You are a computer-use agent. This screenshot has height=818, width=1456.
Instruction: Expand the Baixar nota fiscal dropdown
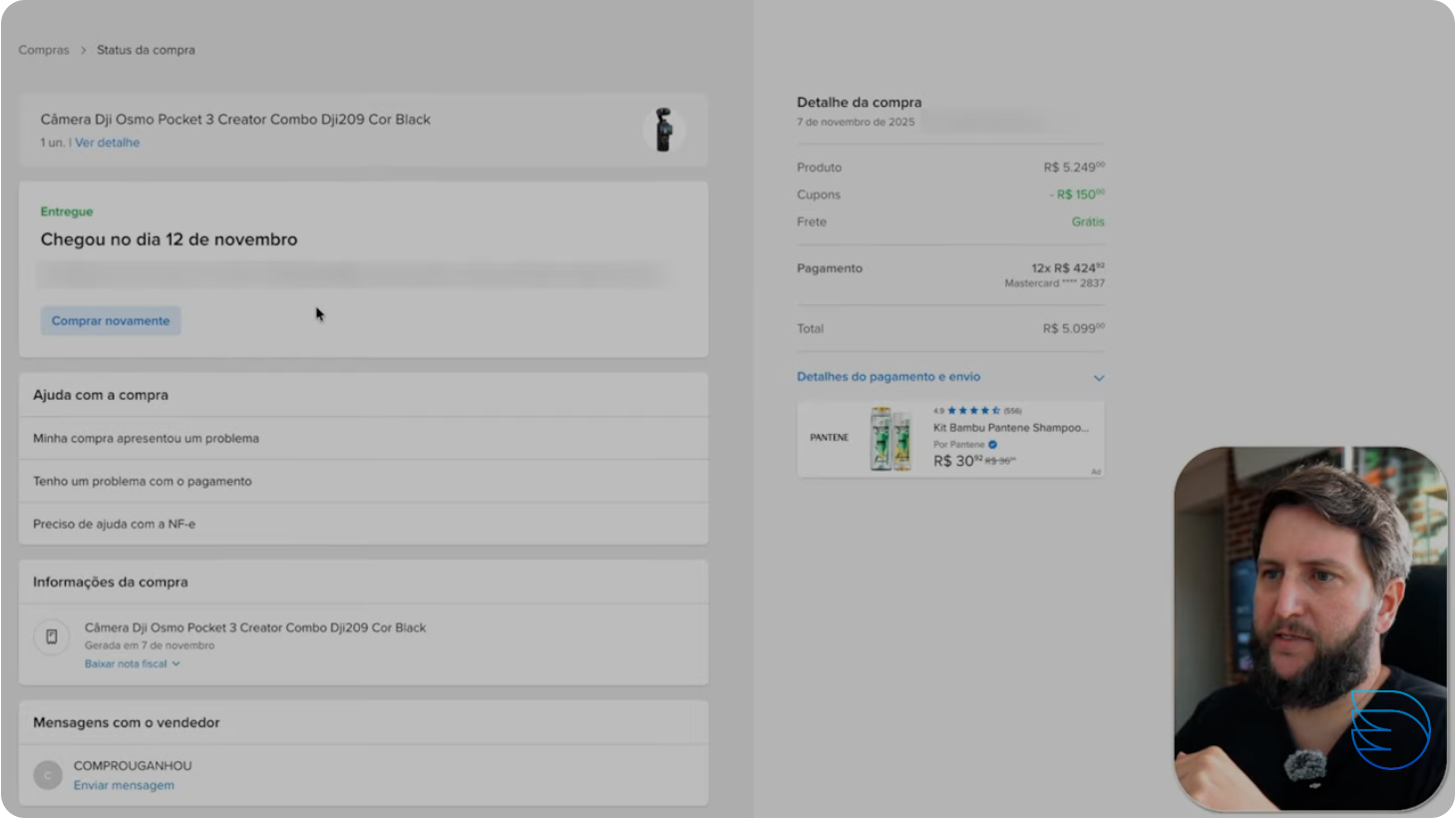[x=133, y=663]
